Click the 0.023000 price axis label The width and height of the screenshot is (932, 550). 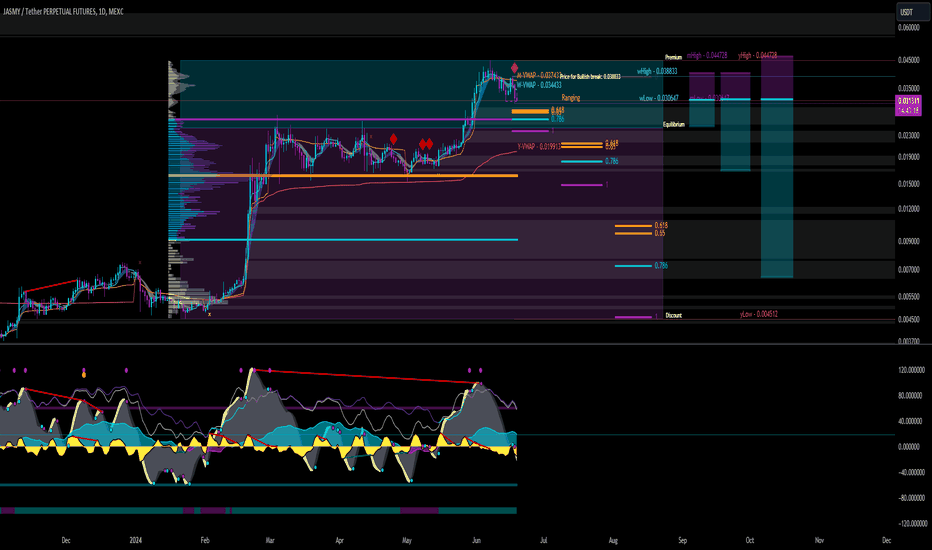(909, 136)
